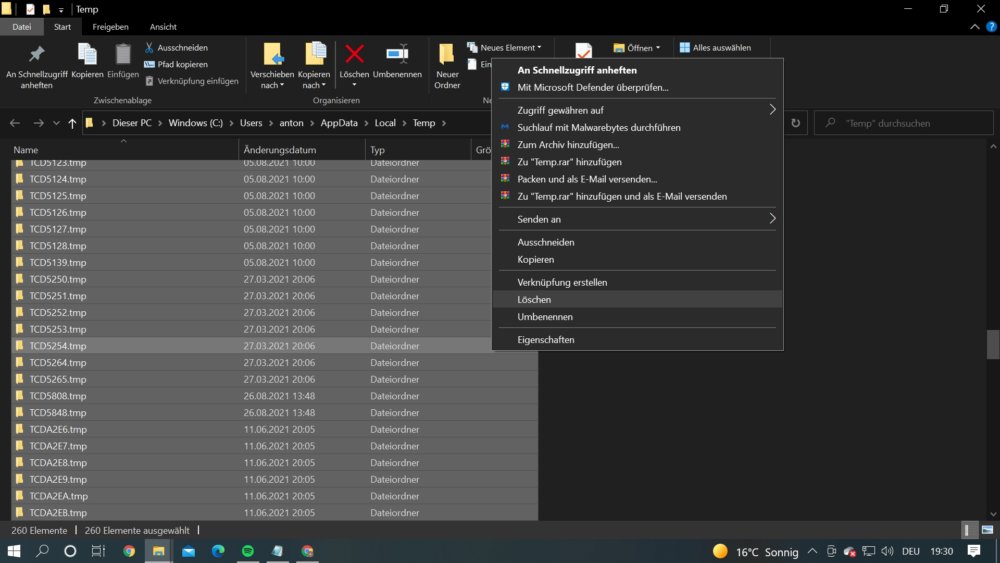Screen dimensions: 1000x563
Task: Select Zum Archiv hinzufügen
Action: 637,145
